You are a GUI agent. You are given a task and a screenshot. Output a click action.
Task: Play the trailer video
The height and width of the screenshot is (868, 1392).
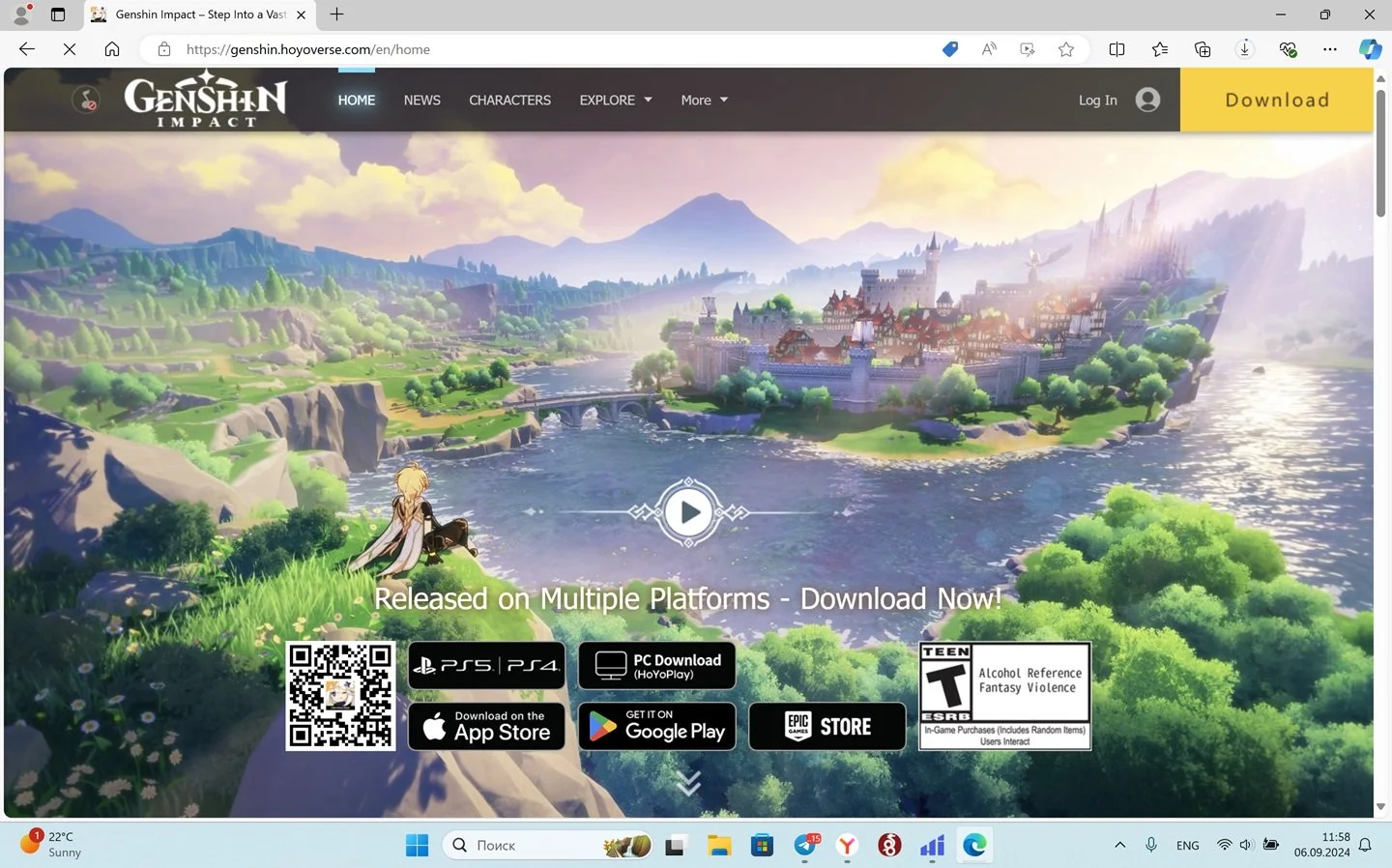coord(688,512)
